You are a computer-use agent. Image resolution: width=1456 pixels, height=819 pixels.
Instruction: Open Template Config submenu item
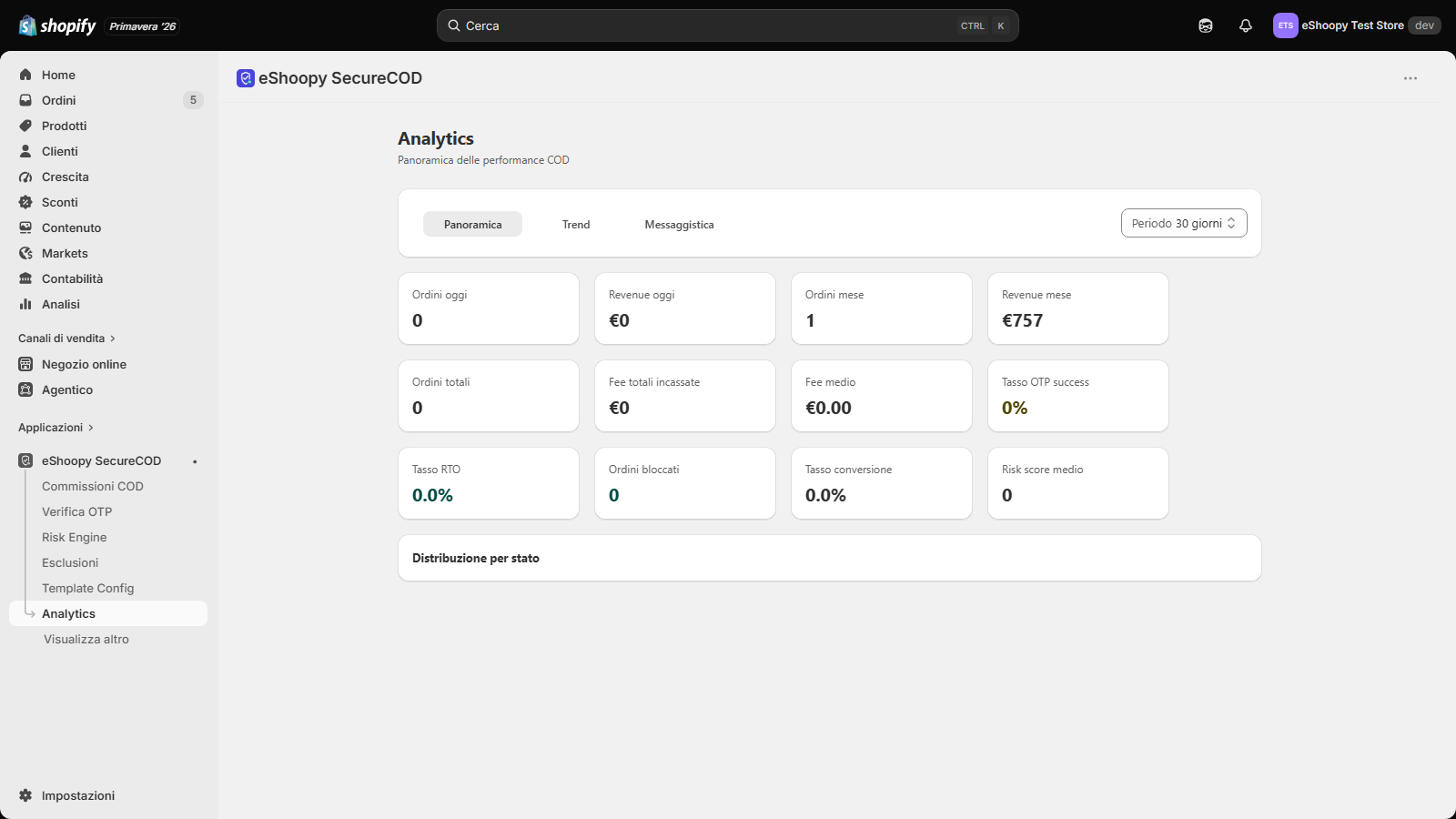pyautogui.click(x=88, y=588)
